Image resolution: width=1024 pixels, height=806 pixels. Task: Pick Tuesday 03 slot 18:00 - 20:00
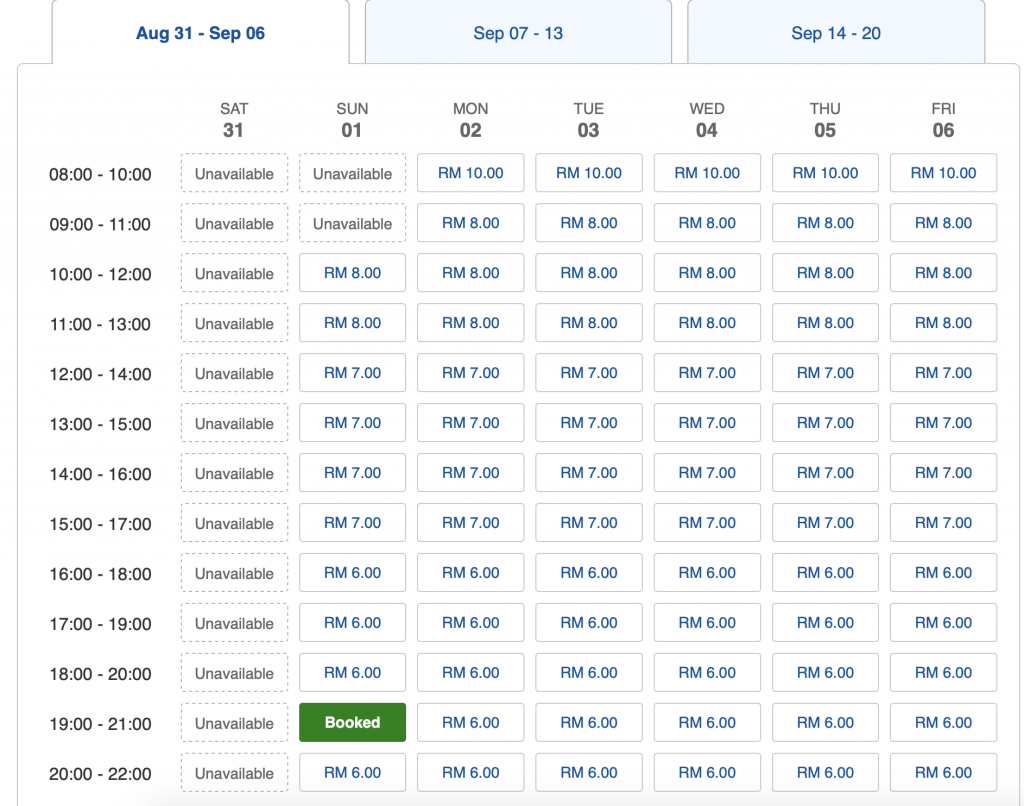pos(588,673)
